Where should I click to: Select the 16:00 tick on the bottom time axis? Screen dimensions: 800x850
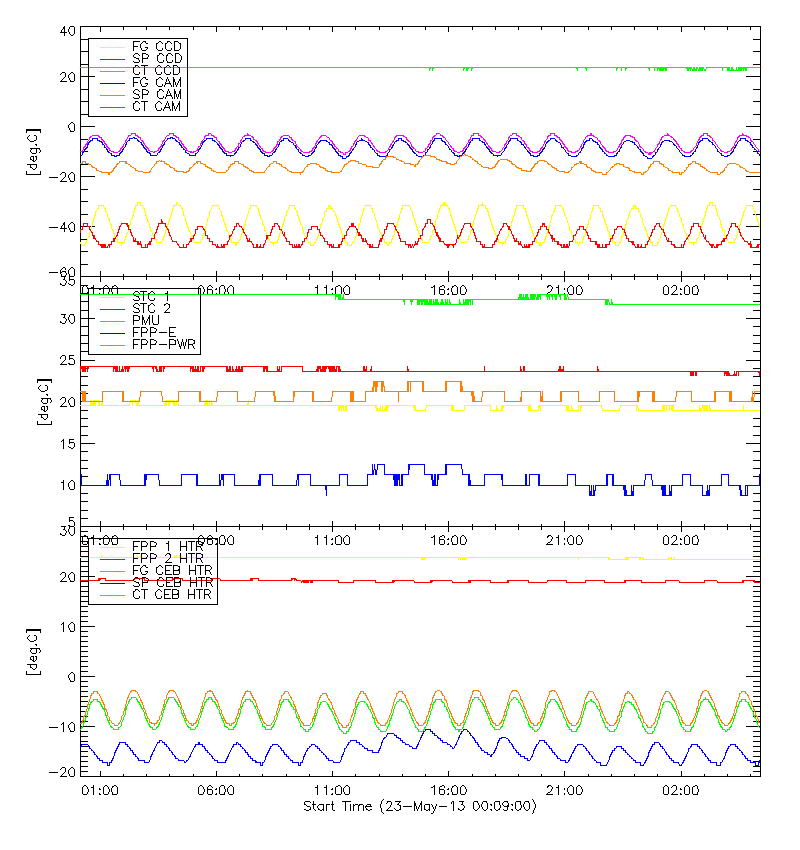tap(449, 791)
